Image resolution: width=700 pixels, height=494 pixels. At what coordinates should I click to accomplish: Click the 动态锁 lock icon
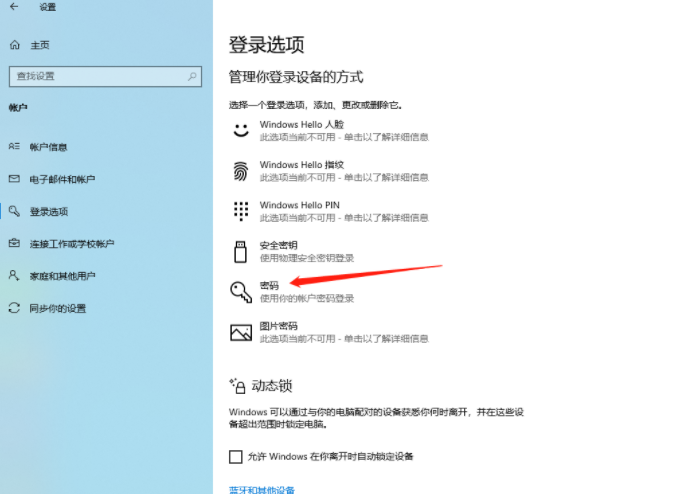click(238, 386)
